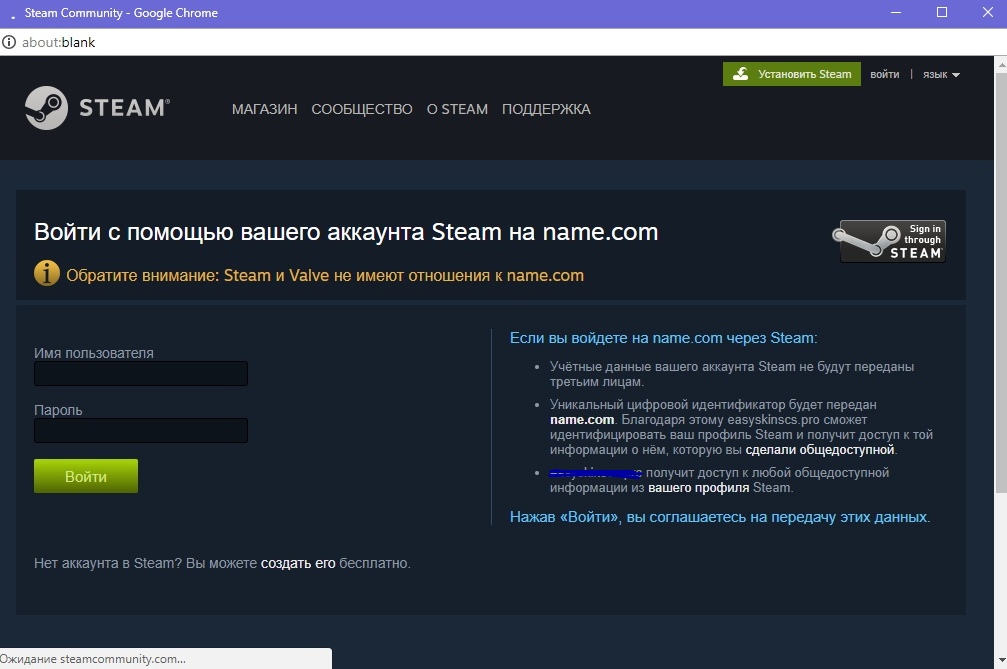Open the СООБЩЕСТВО menu
This screenshot has width=1007, height=669.
click(x=362, y=109)
